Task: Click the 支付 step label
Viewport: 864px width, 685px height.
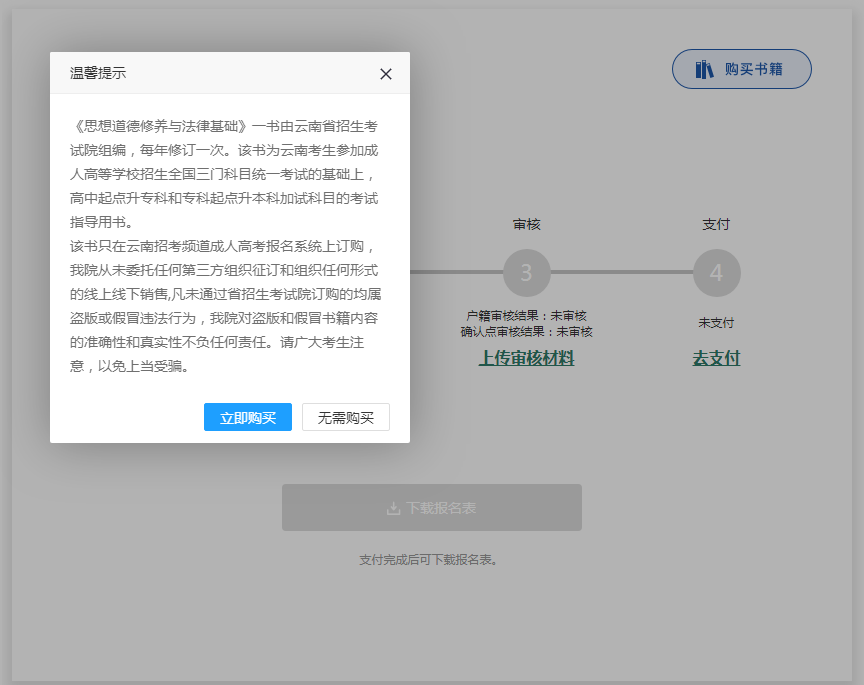Action: [x=716, y=224]
